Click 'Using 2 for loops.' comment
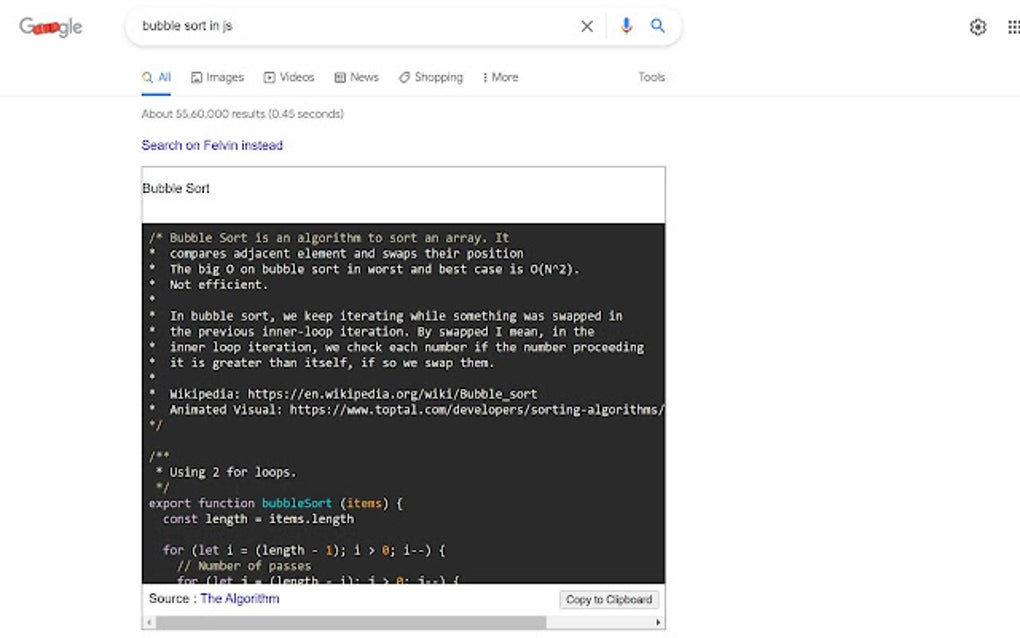 pos(226,472)
